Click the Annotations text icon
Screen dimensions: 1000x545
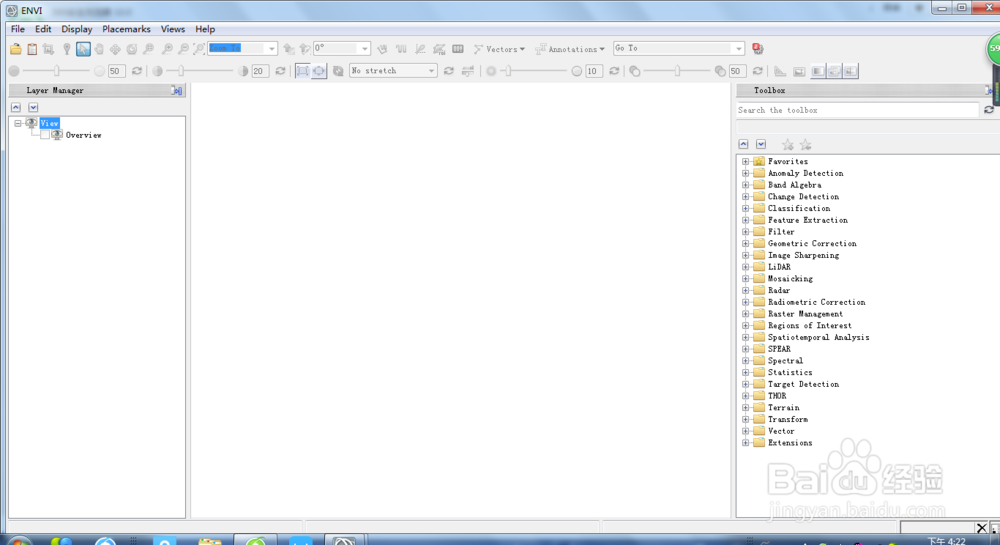click(x=540, y=49)
